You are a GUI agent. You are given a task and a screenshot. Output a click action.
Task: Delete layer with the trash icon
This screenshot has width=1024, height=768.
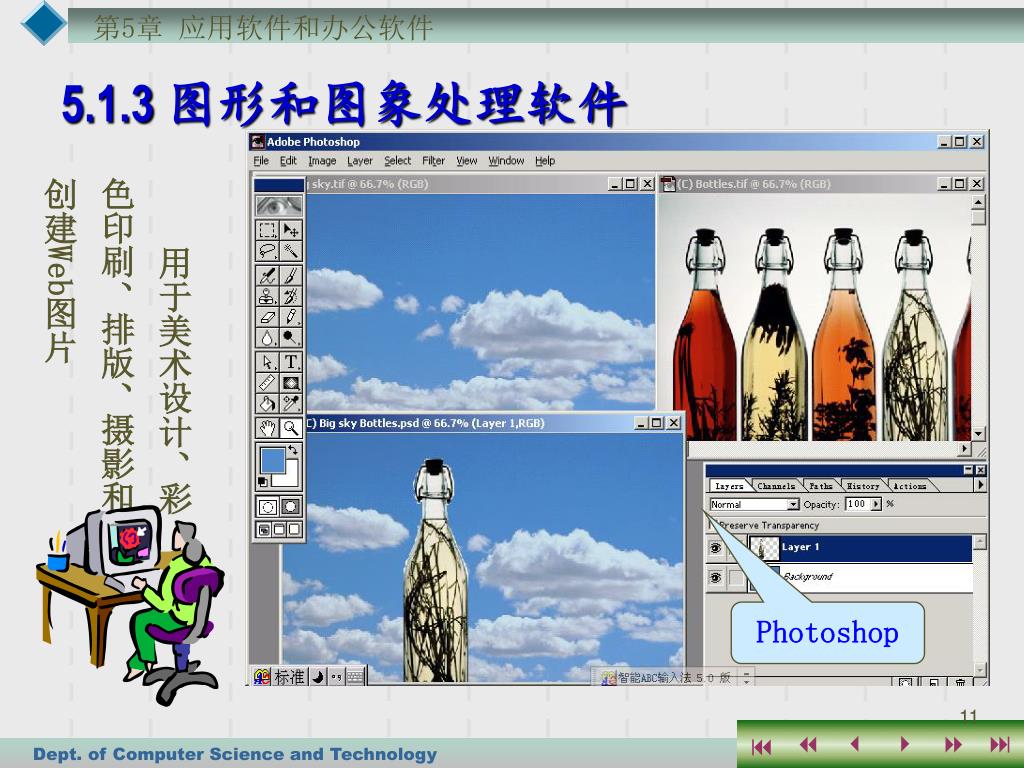tap(961, 682)
